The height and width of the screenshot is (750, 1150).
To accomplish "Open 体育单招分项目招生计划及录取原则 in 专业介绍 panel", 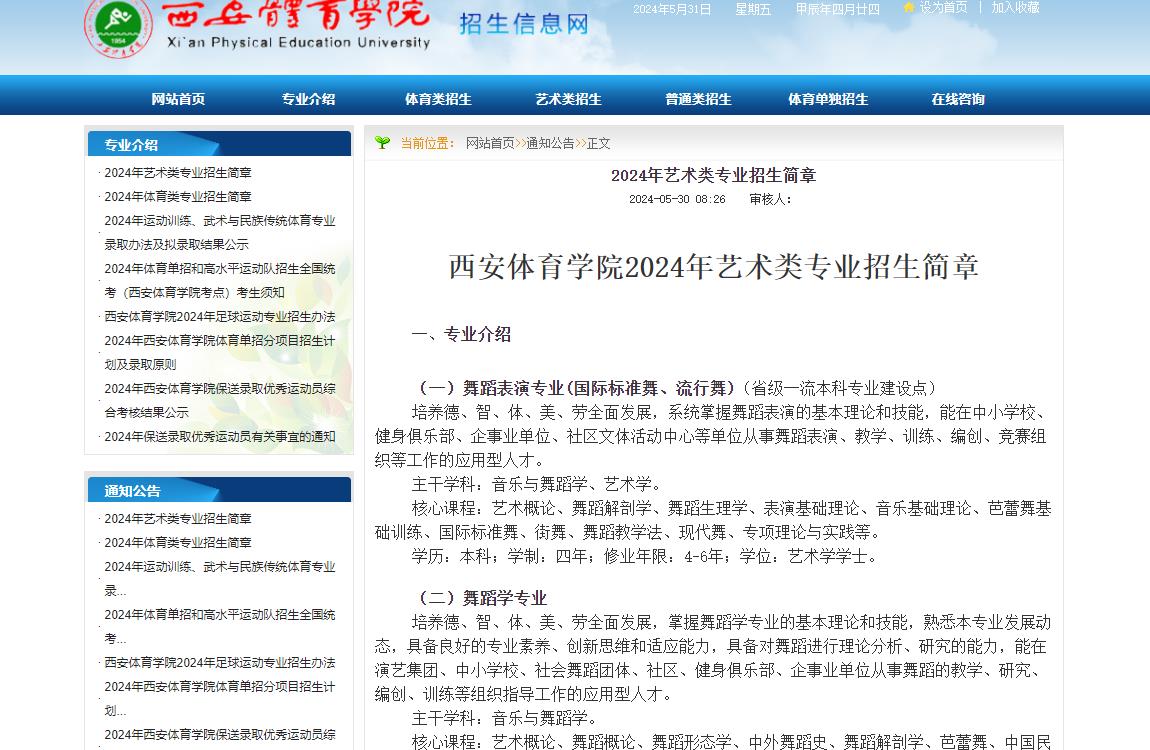I will (219, 353).
